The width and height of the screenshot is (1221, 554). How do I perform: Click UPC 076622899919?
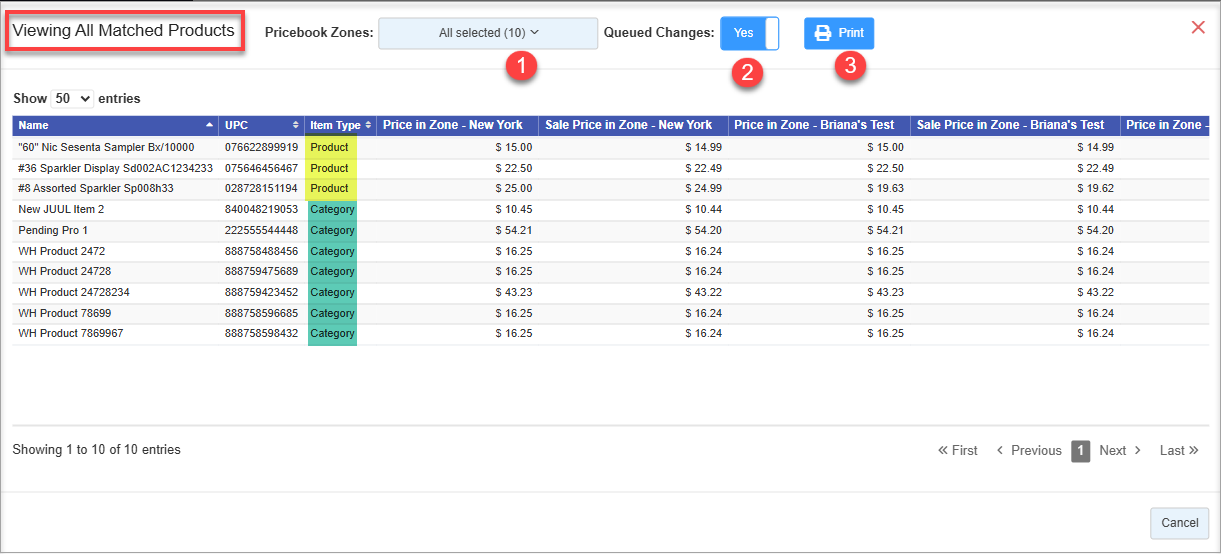[x=261, y=147]
